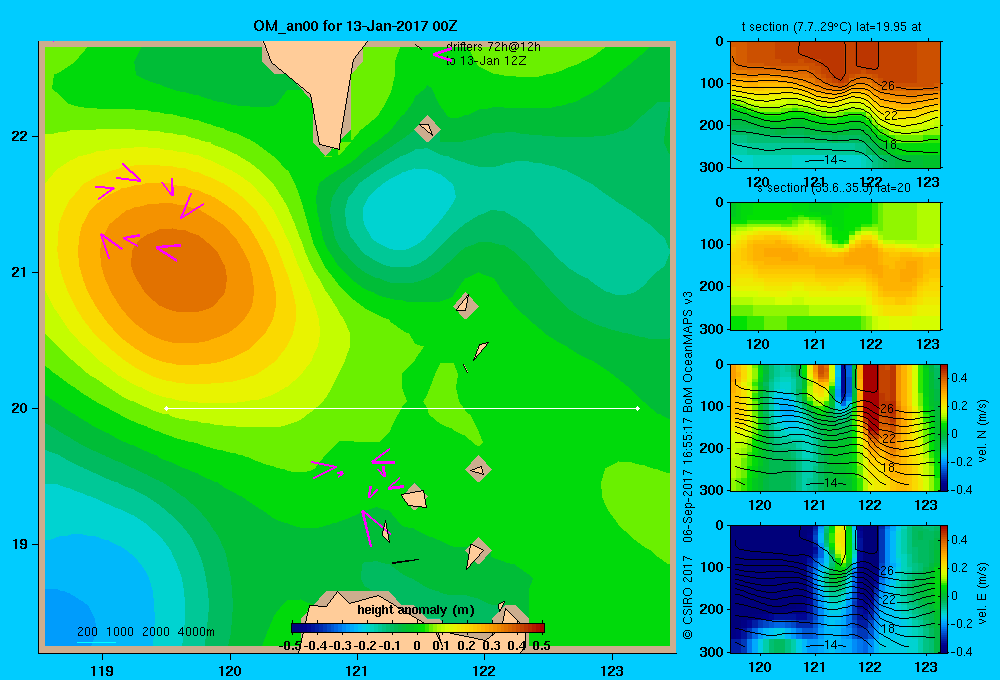Image resolution: width=1000 pixels, height=680 pixels.
Task: Click the "300" depth tick of the salinity section
Action: (712, 329)
